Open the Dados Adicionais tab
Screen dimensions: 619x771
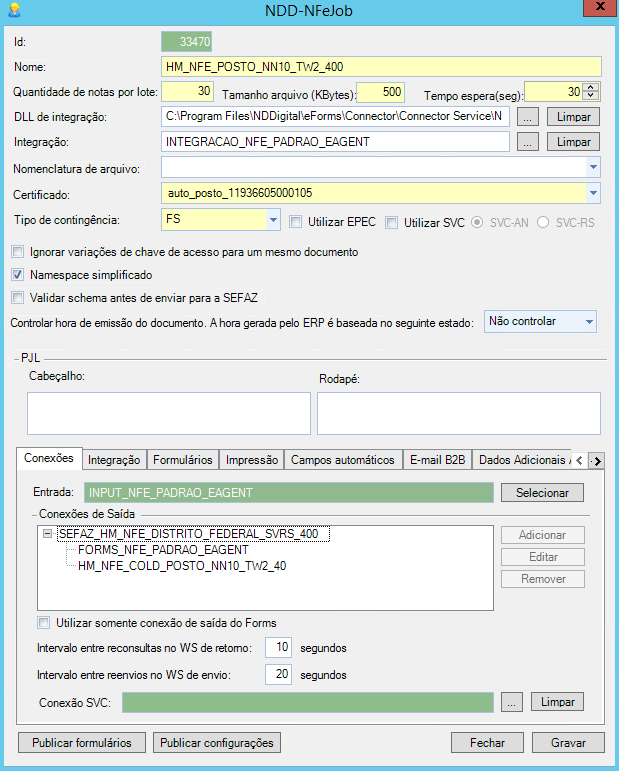pyautogui.click(x=522, y=460)
